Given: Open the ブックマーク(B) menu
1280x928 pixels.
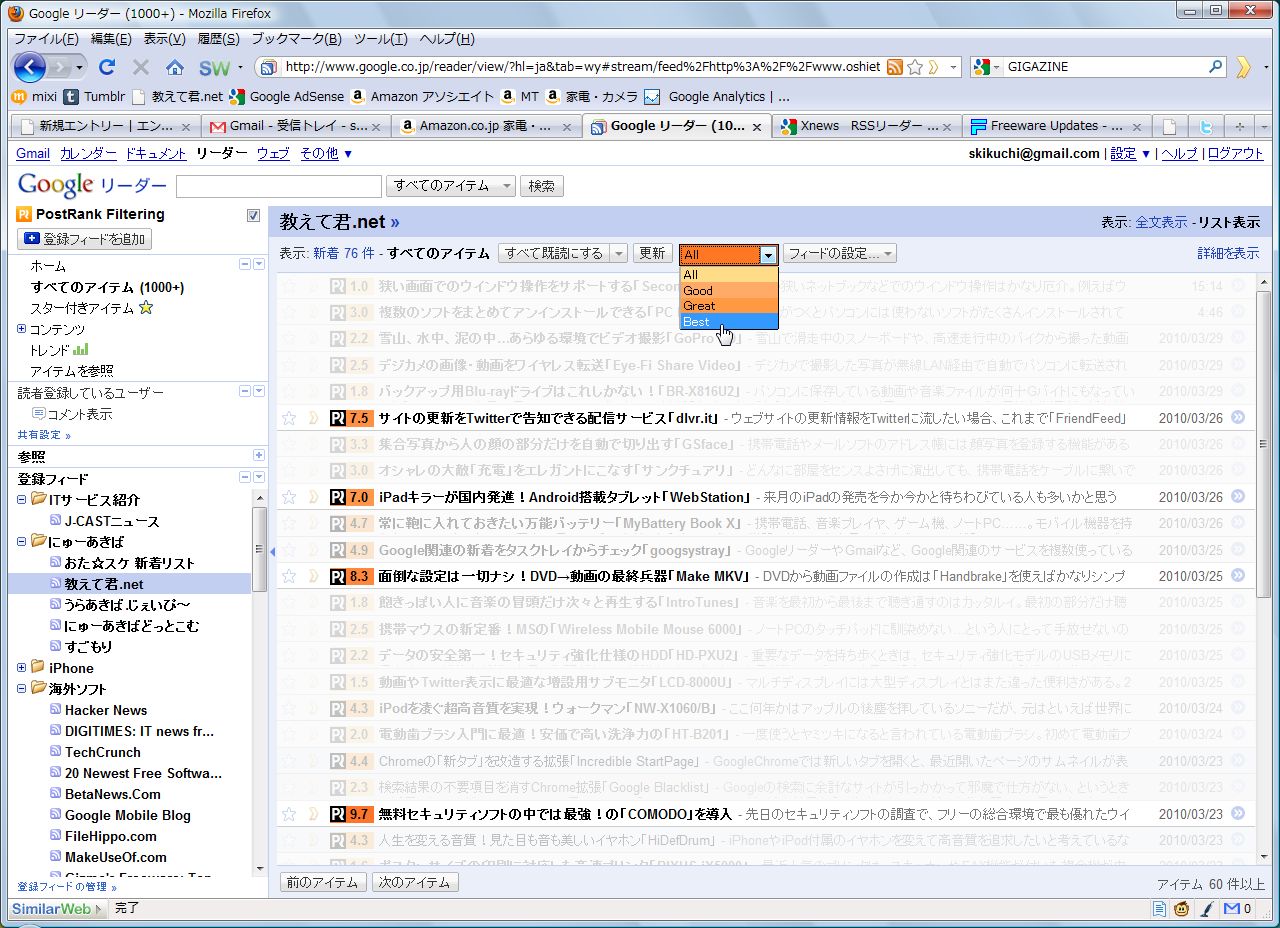Looking at the screenshot, I should pos(296,39).
